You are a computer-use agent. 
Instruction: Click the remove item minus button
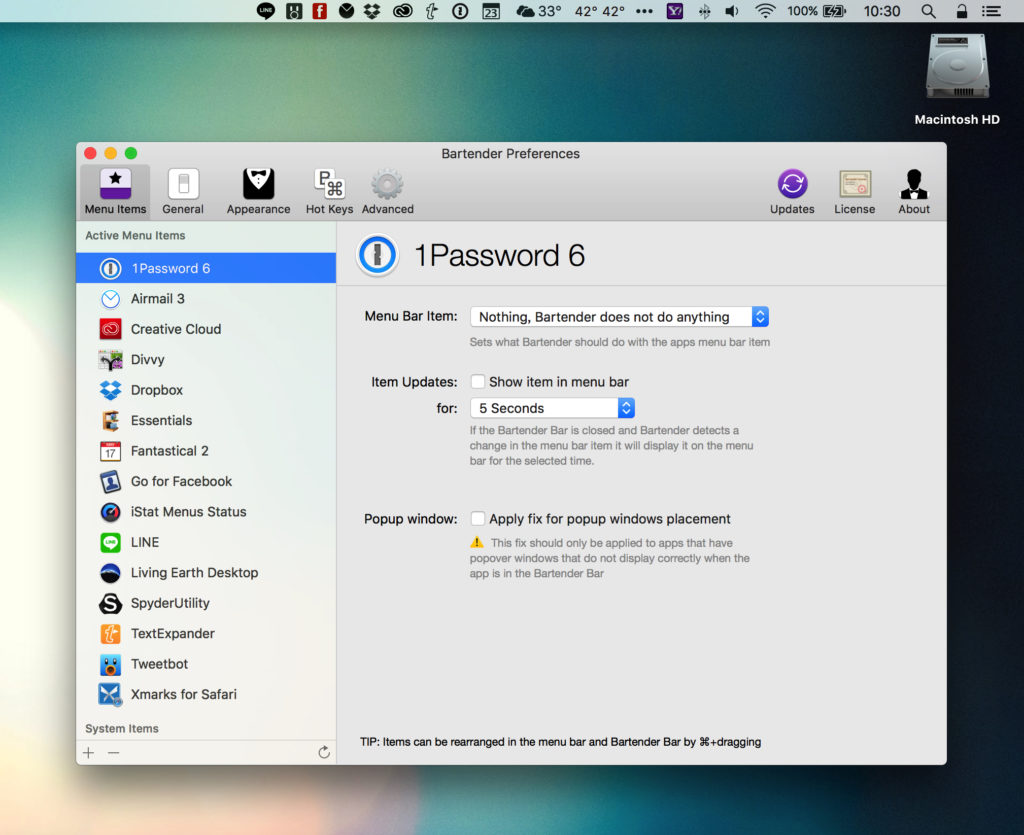coord(113,752)
